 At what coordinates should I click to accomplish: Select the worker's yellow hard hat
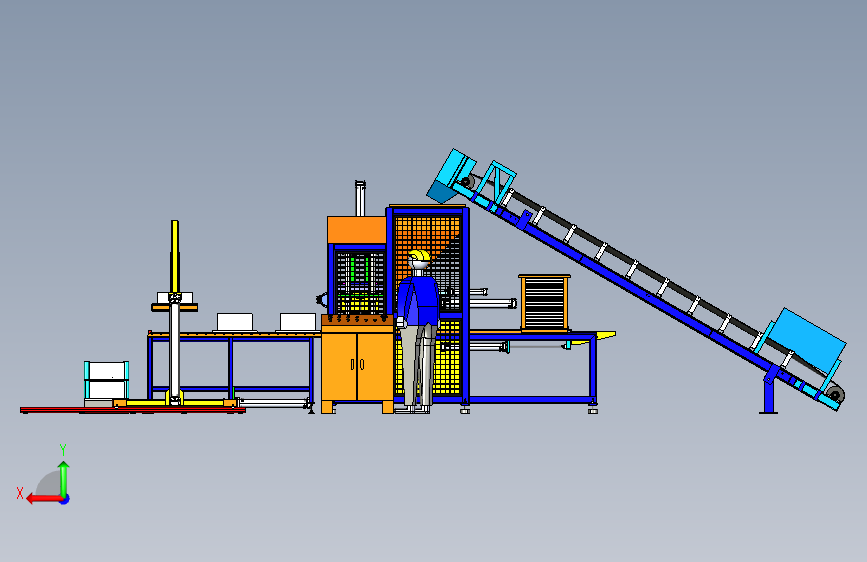(x=419, y=256)
